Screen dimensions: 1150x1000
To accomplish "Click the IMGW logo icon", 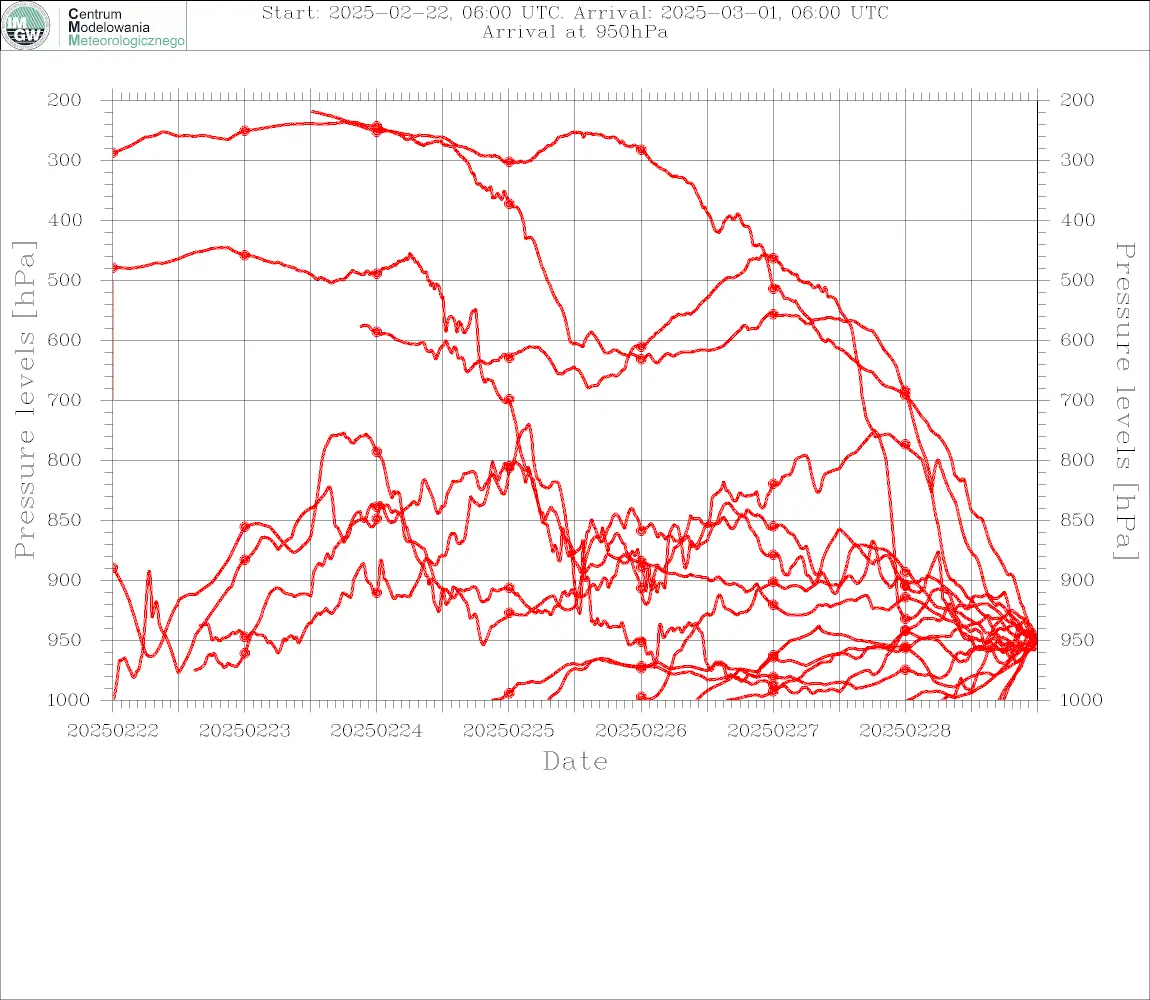I will (26, 26).
